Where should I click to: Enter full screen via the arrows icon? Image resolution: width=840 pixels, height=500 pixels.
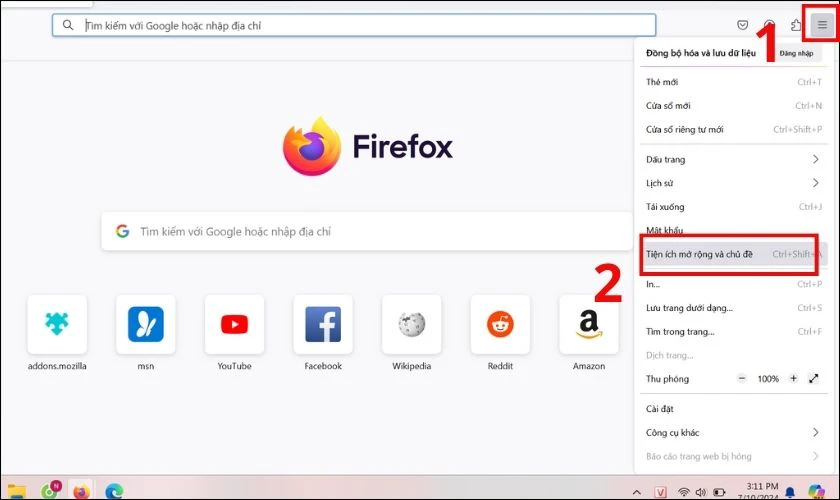[x=814, y=378]
